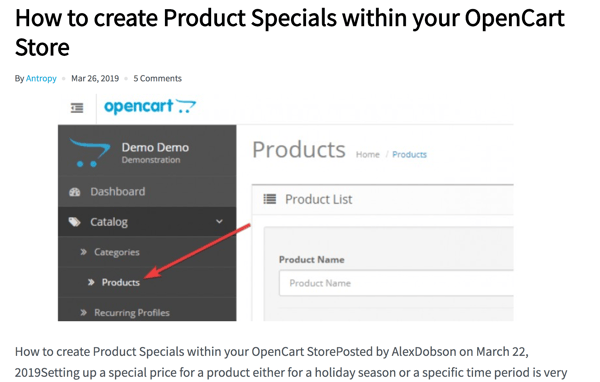Open the 5 Comments link
The image size is (600, 382).
pyautogui.click(x=157, y=78)
